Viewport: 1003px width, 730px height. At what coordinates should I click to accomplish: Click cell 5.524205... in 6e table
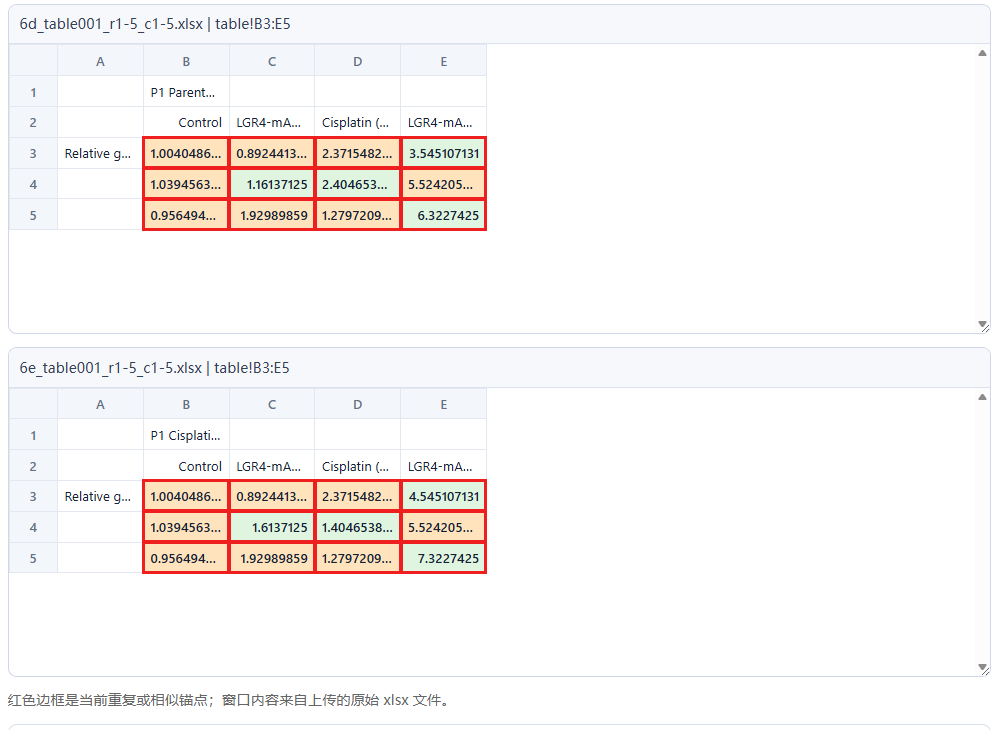pos(443,527)
